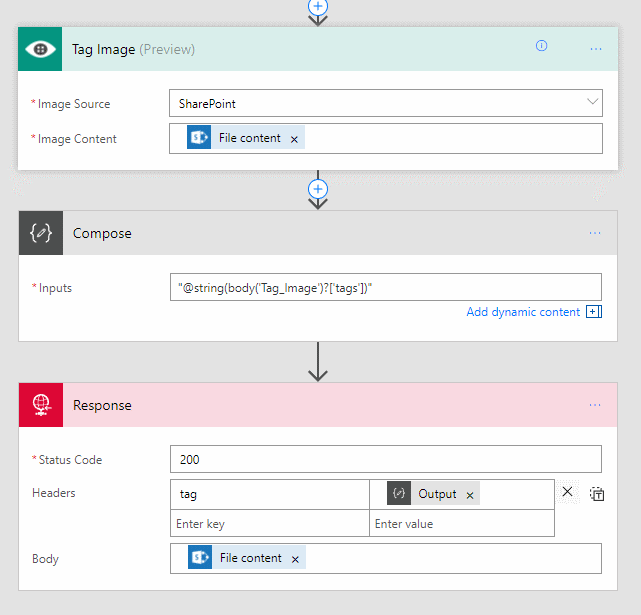The width and height of the screenshot is (641, 615).
Task: Click the Compose curly-braces icon
Action: (41, 233)
